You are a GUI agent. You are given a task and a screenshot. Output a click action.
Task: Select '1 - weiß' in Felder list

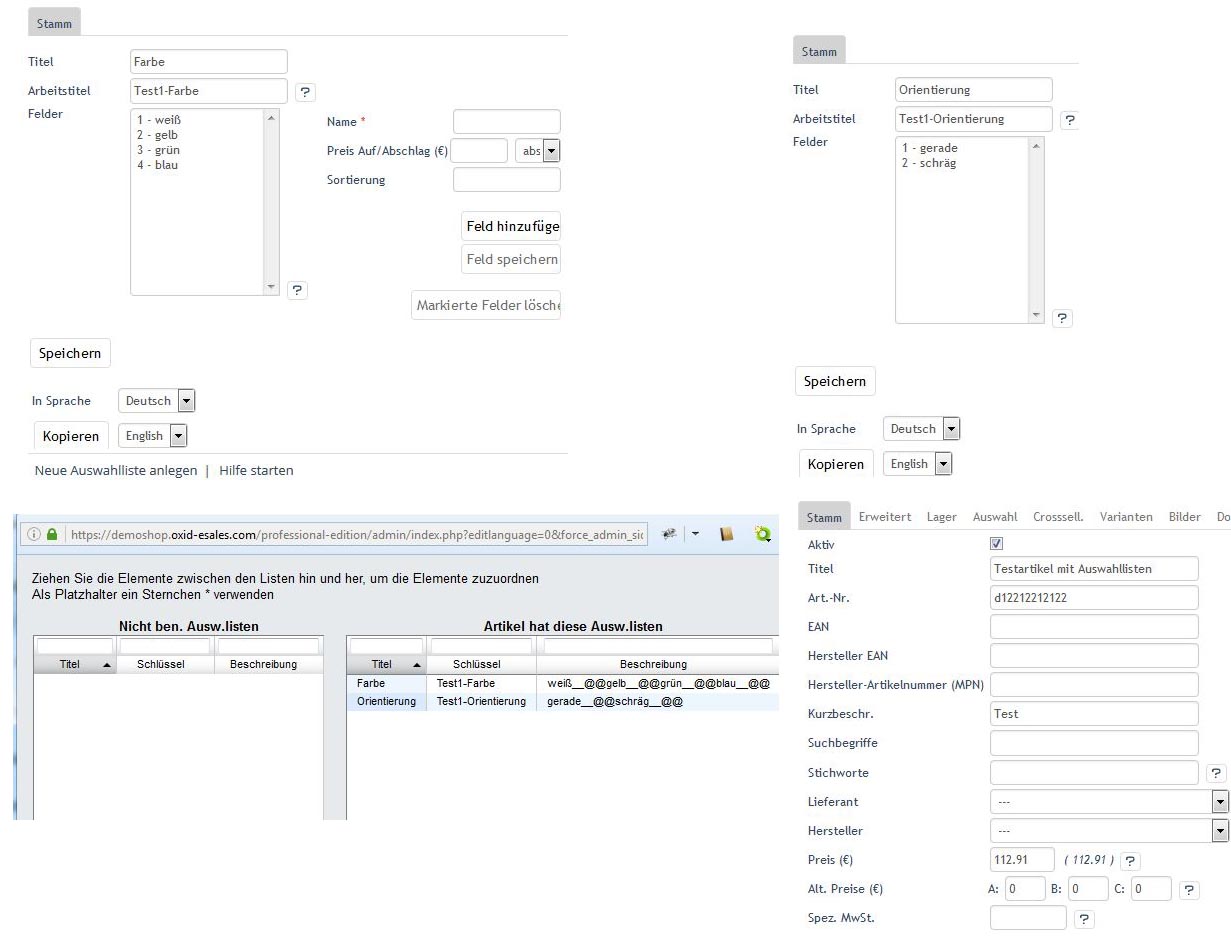(x=159, y=120)
